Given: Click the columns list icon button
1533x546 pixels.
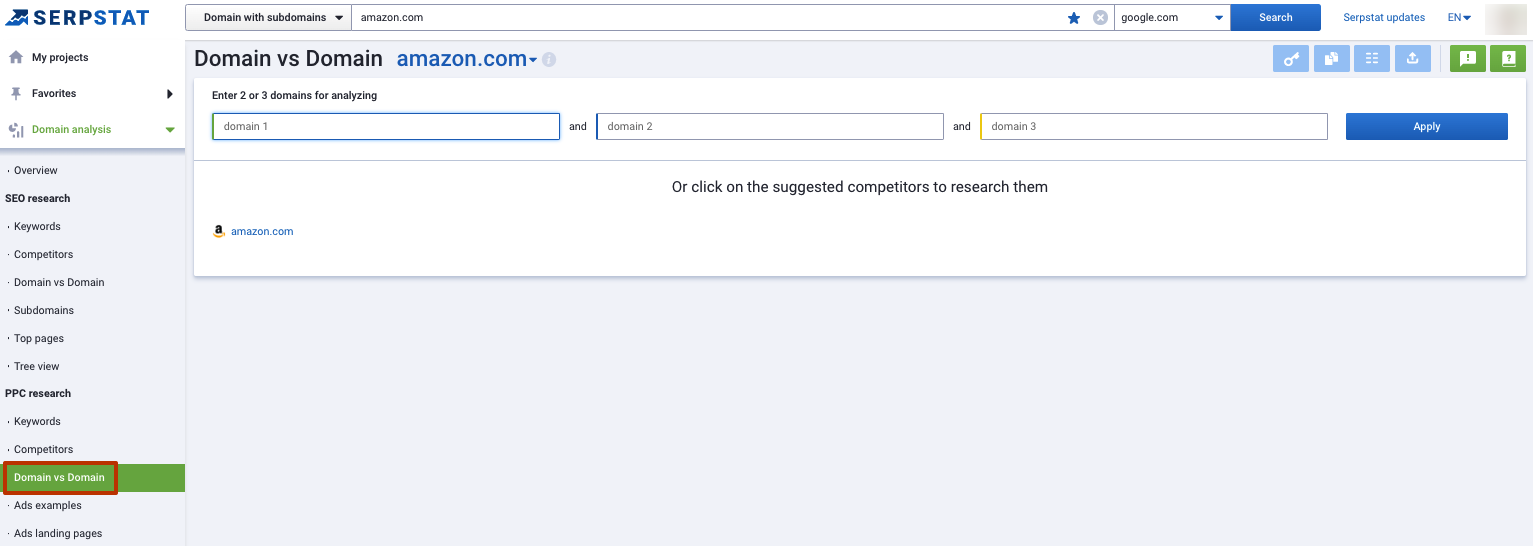Looking at the screenshot, I should click(1372, 59).
